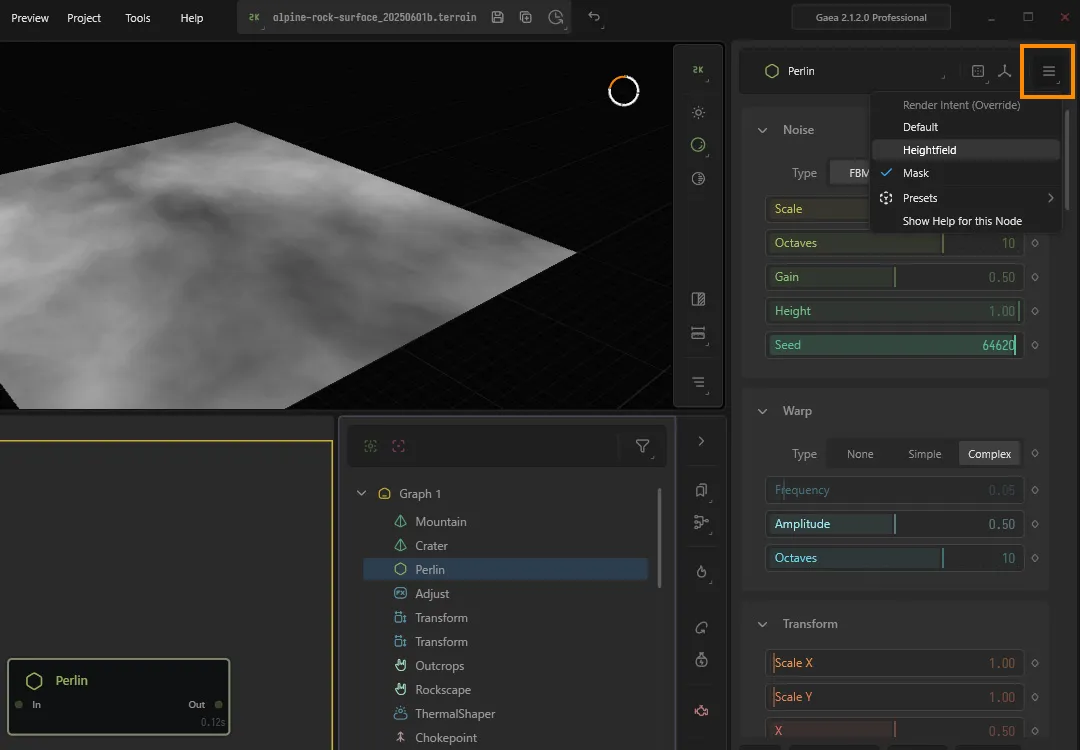This screenshot has height=750, width=1080.
Task: Collapse the Noise section
Action: click(x=762, y=130)
